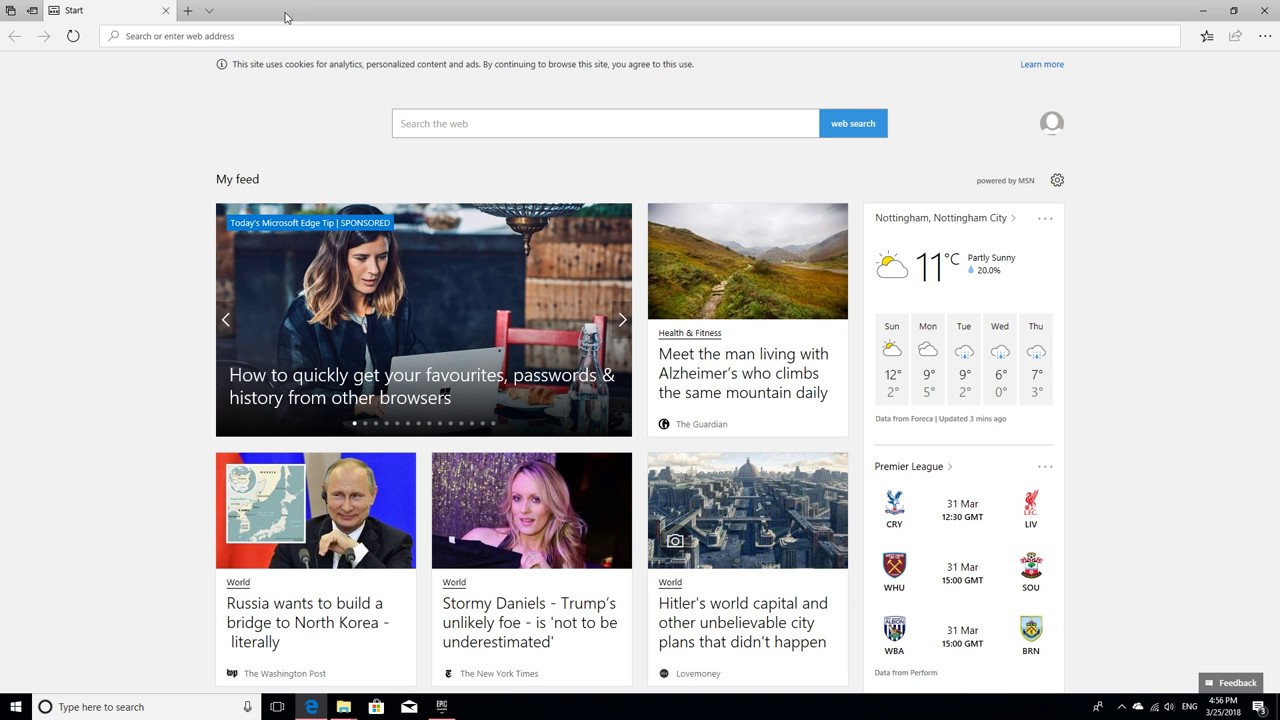Click the Southampton team crest
This screenshot has height=720, width=1280.
click(1031, 565)
